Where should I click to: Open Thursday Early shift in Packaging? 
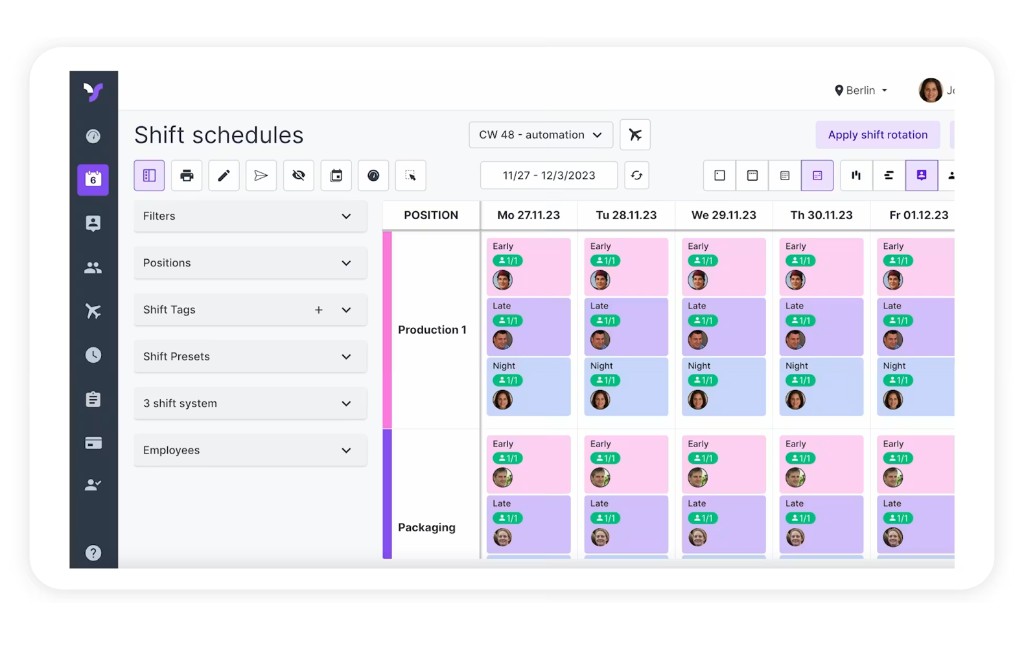click(822, 464)
